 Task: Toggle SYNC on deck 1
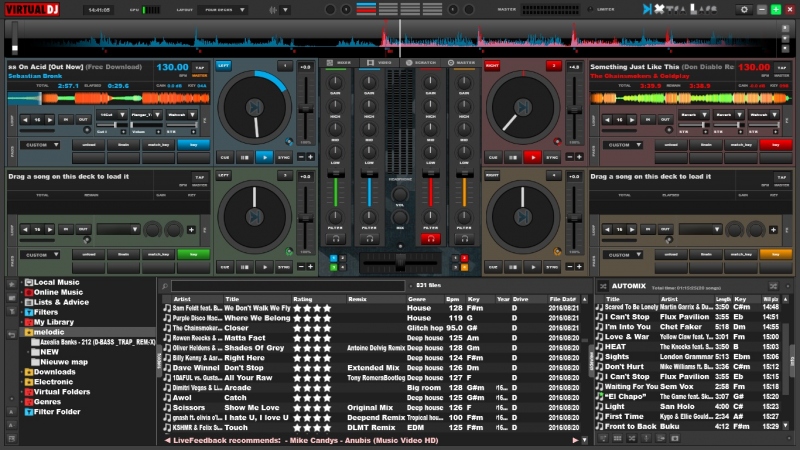(284, 158)
